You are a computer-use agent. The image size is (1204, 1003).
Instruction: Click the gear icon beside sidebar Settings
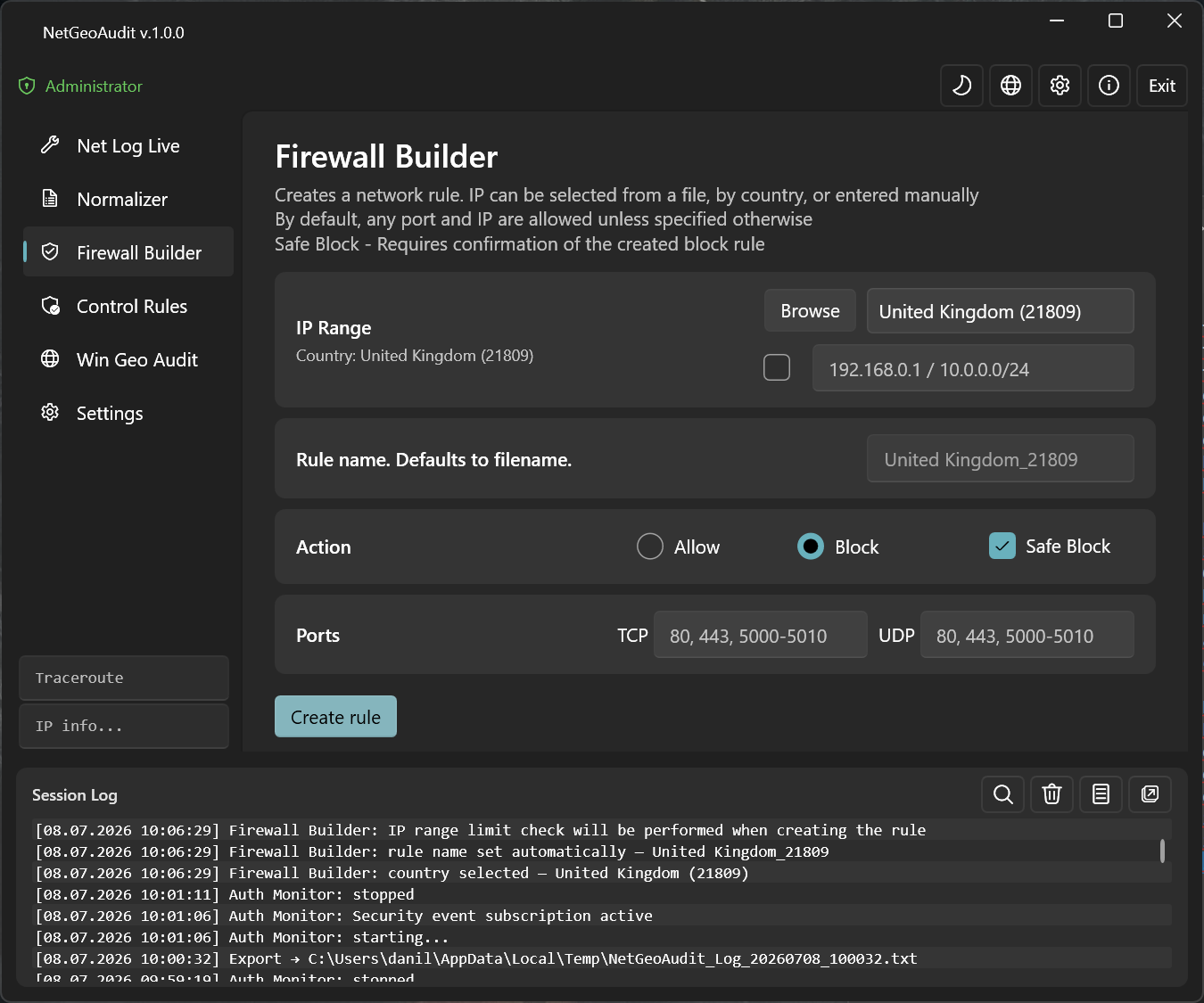[x=50, y=413]
